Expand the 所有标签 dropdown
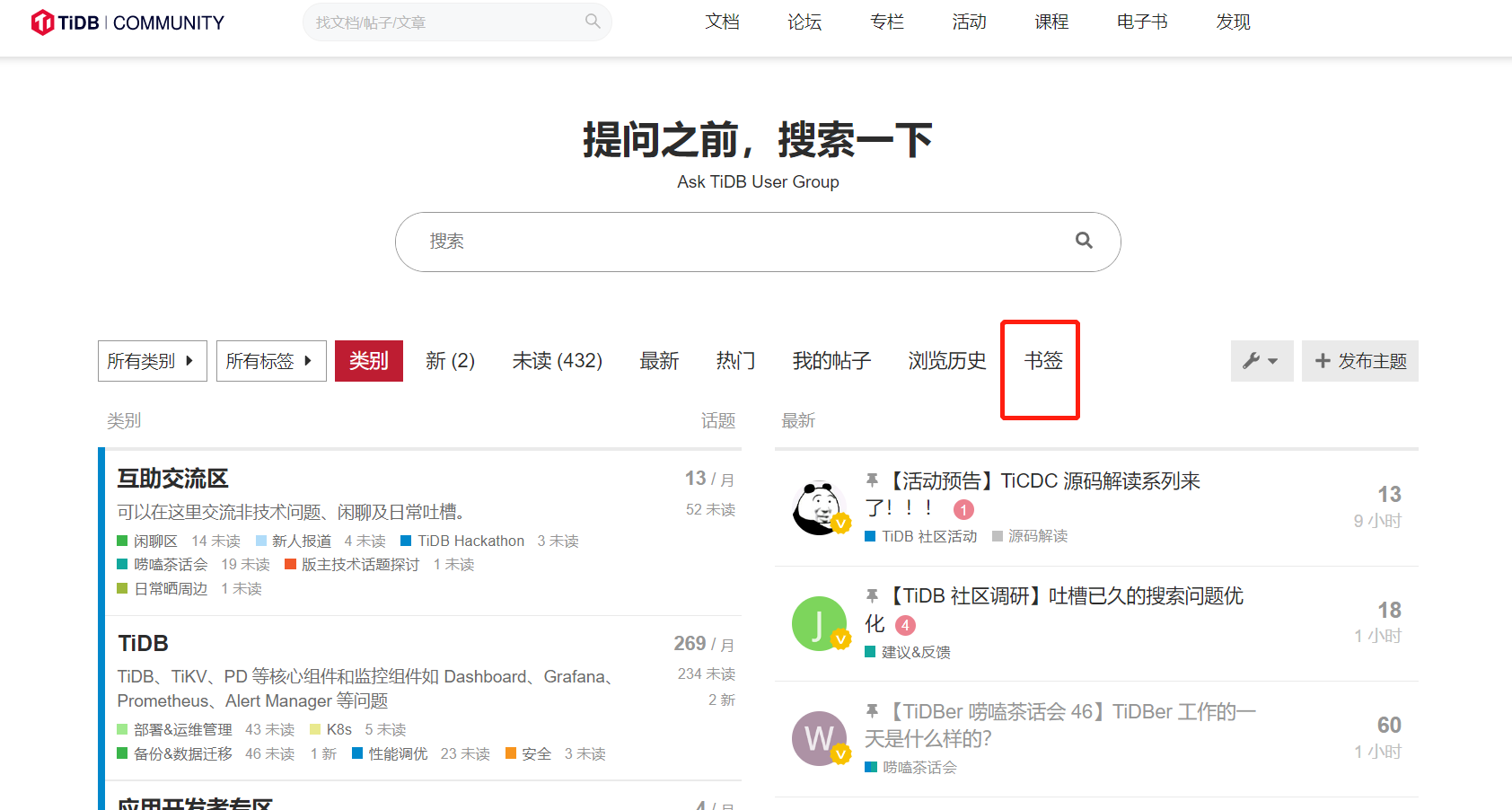1512x810 pixels. 271,361
